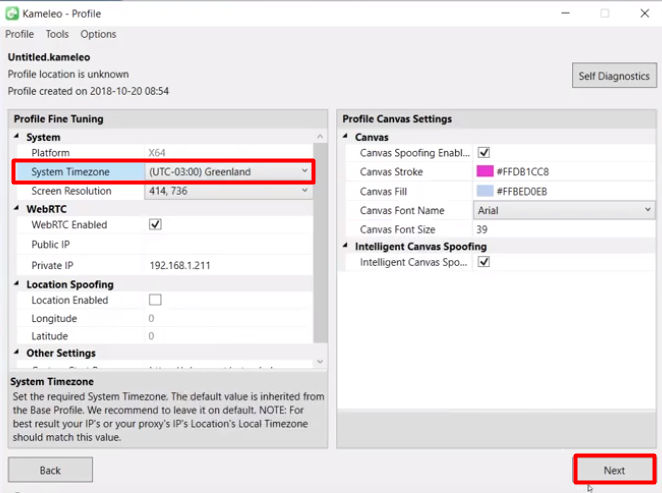Click the Latitude value field
The height and width of the screenshot is (493, 662).
click(228, 336)
